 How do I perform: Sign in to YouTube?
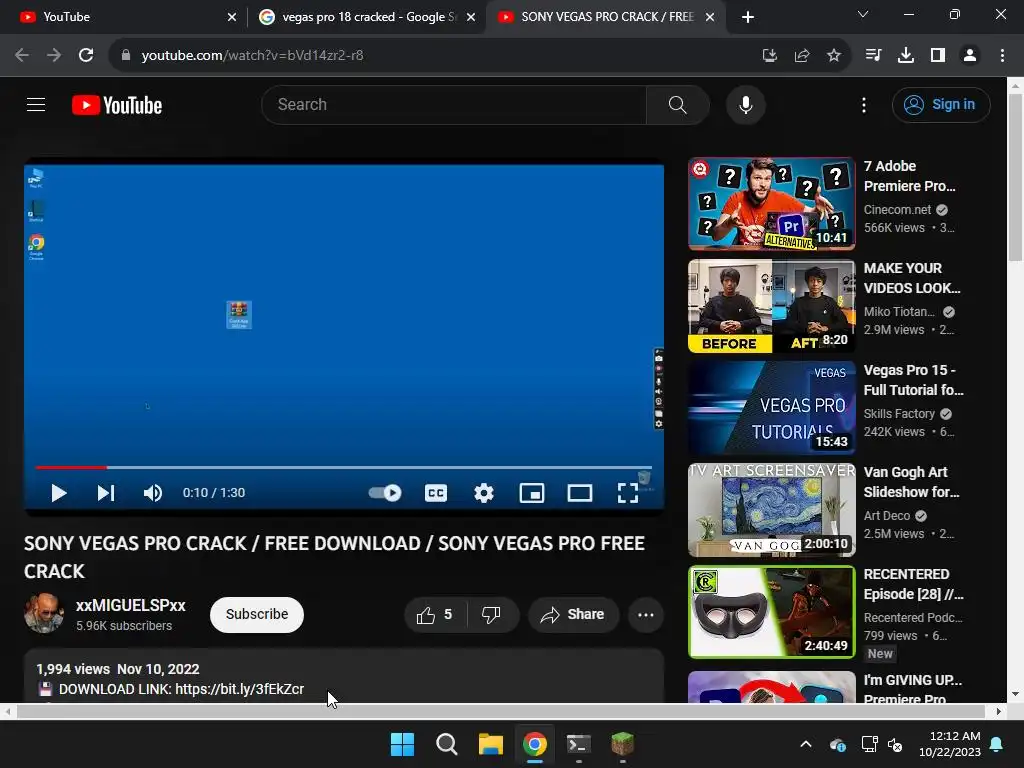click(941, 104)
